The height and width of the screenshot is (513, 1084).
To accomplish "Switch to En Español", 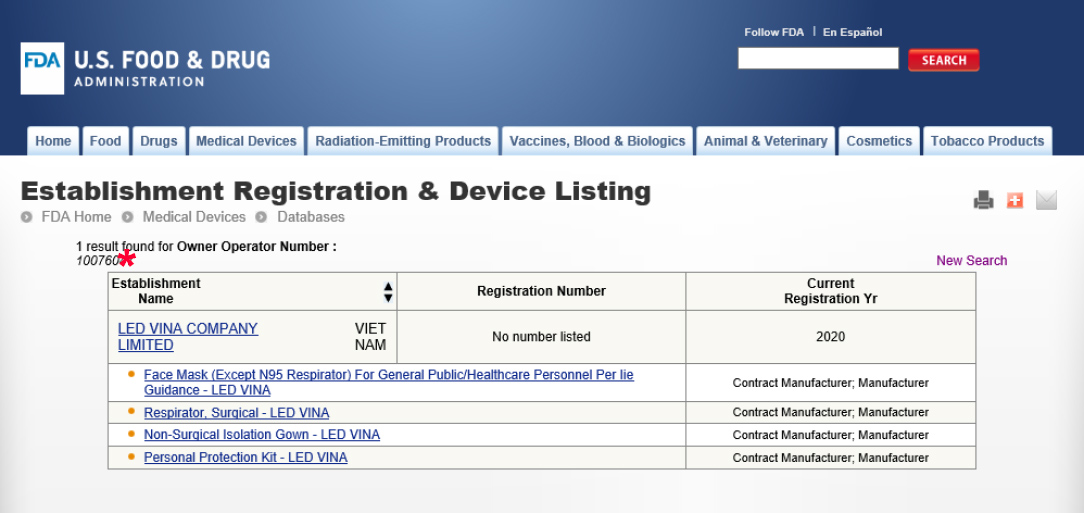I will (x=852, y=32).
